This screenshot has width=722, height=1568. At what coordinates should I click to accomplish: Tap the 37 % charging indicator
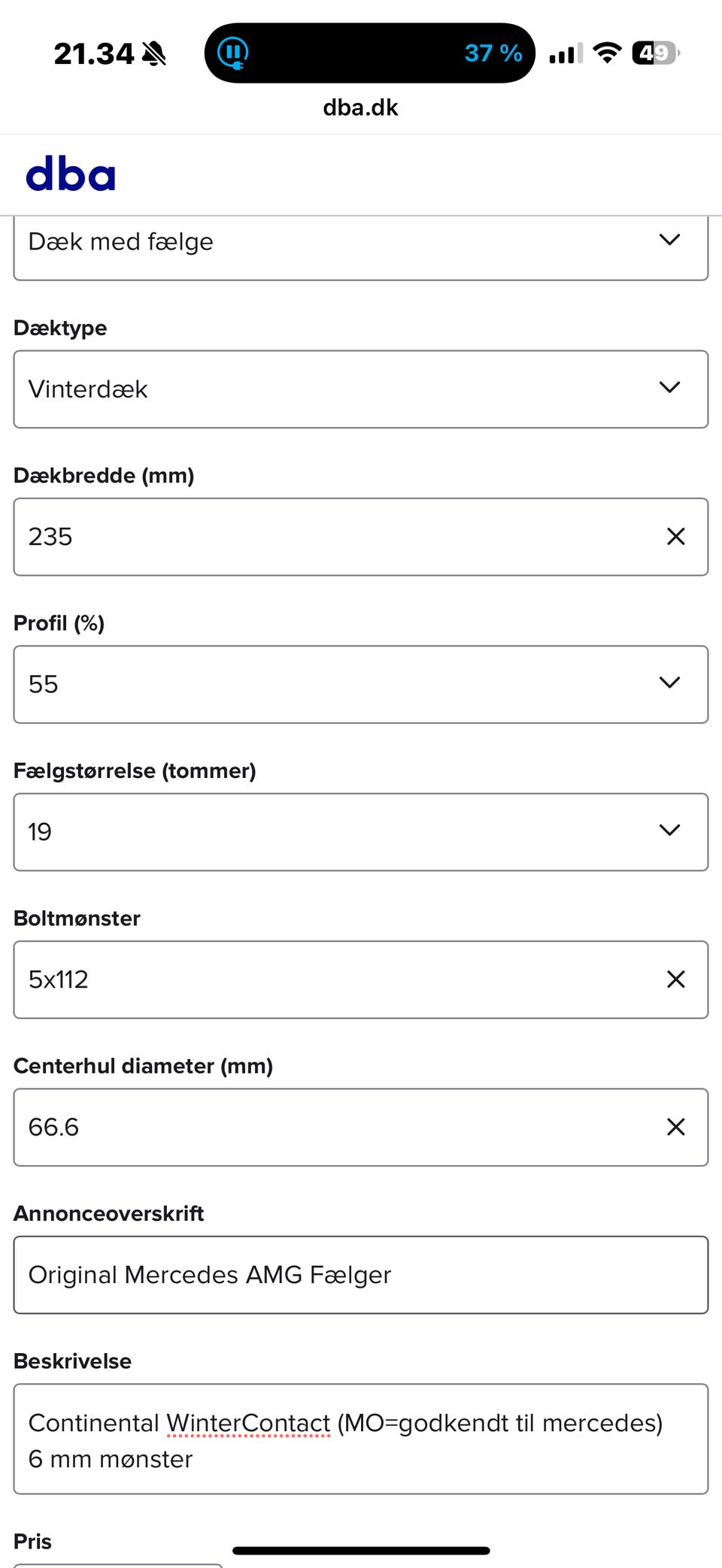(x=493, y=53)
